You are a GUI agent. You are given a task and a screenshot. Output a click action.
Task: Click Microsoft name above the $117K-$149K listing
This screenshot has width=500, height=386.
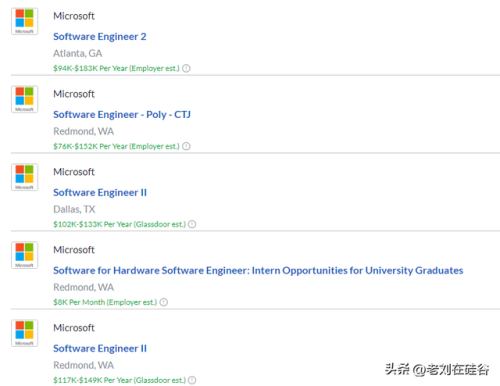coord(74,328)
